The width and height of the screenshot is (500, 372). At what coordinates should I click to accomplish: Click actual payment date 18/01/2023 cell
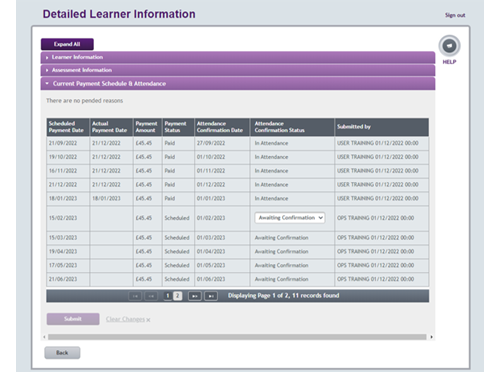click(111, 198)
